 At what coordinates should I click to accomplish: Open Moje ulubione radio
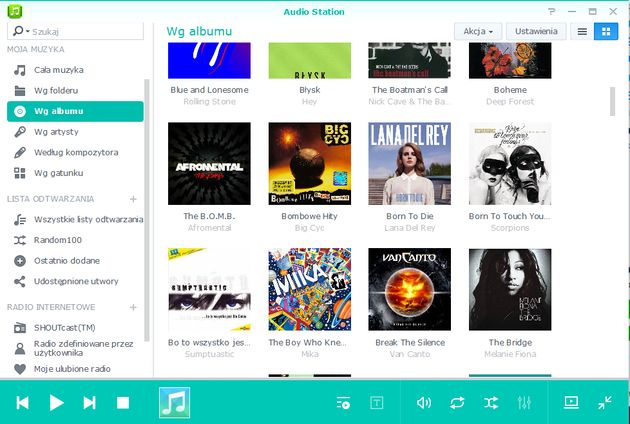coord(75,369)
